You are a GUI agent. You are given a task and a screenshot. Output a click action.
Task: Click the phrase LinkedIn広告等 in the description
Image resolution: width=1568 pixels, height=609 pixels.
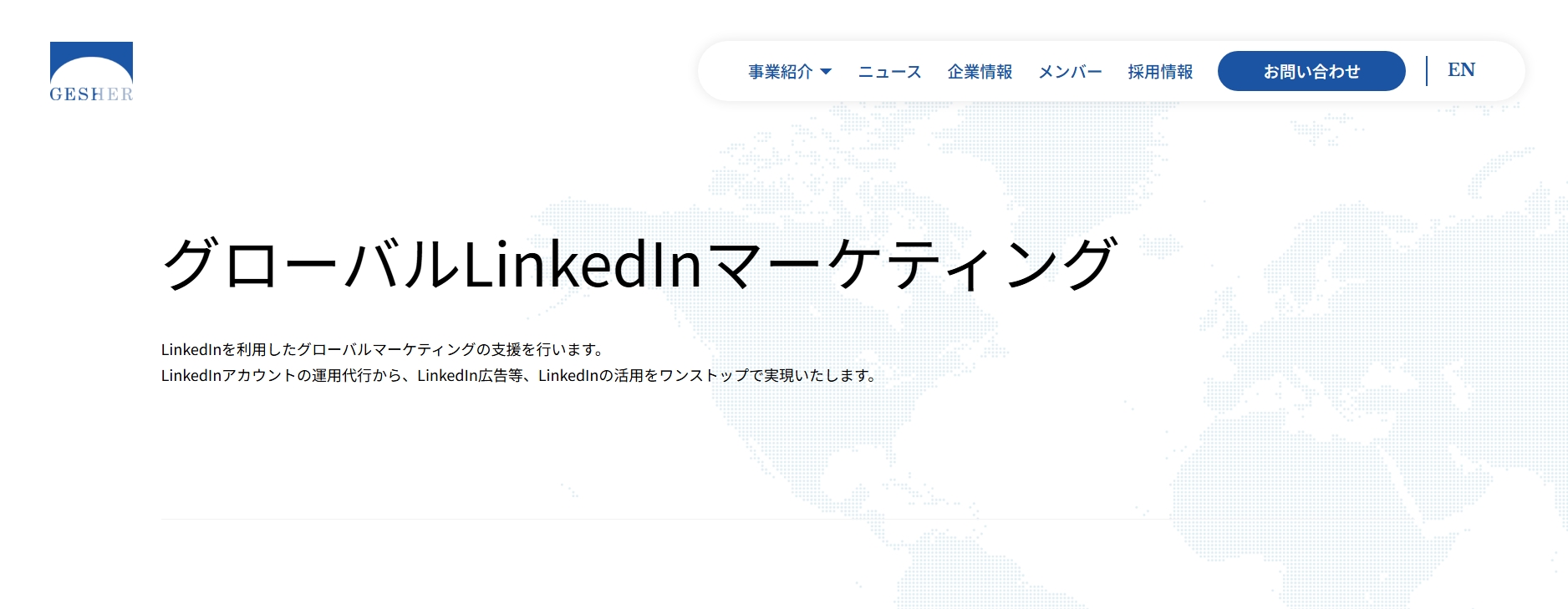pos(471,376)
